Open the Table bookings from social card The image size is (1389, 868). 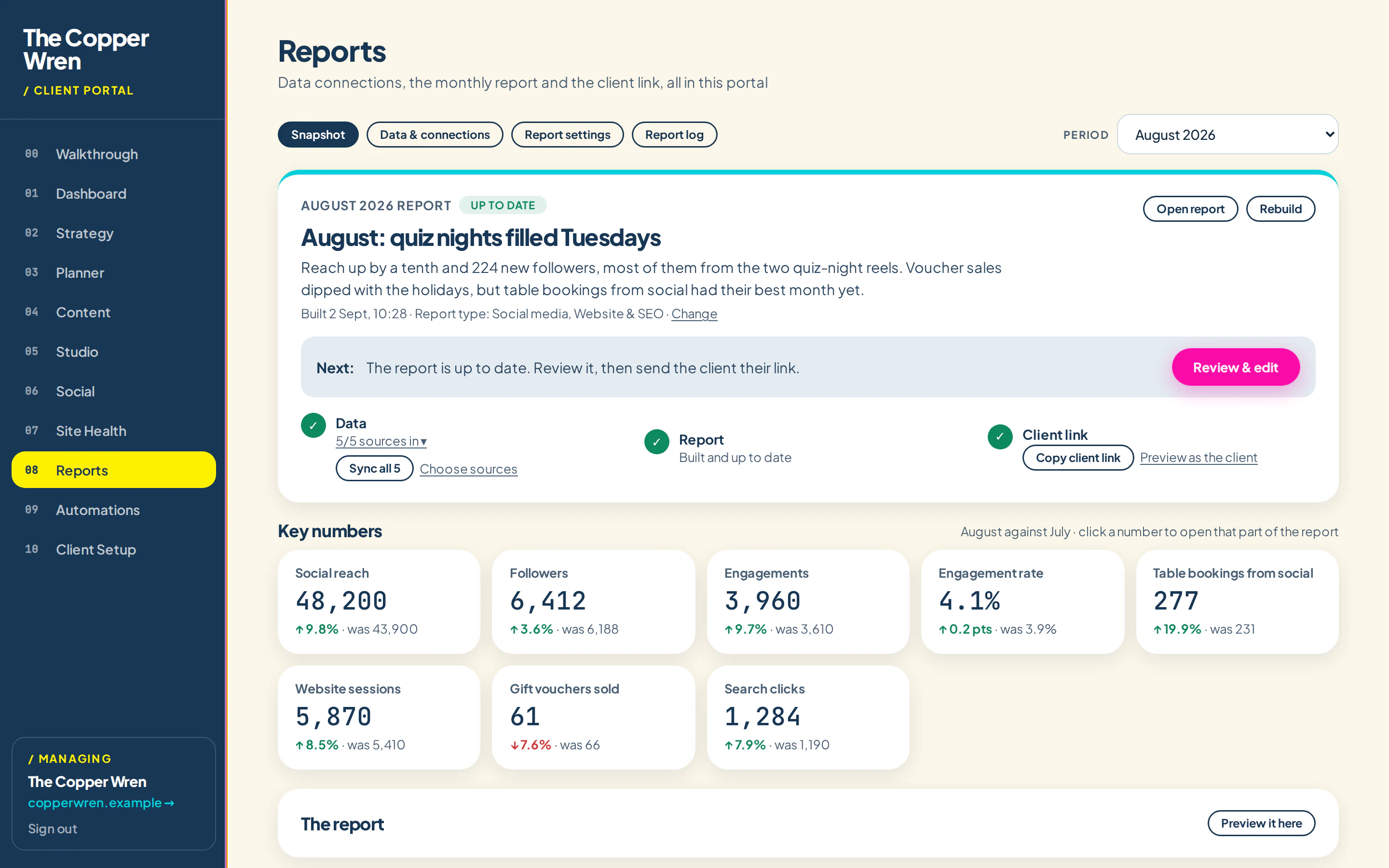click(x=1238, y=602)
